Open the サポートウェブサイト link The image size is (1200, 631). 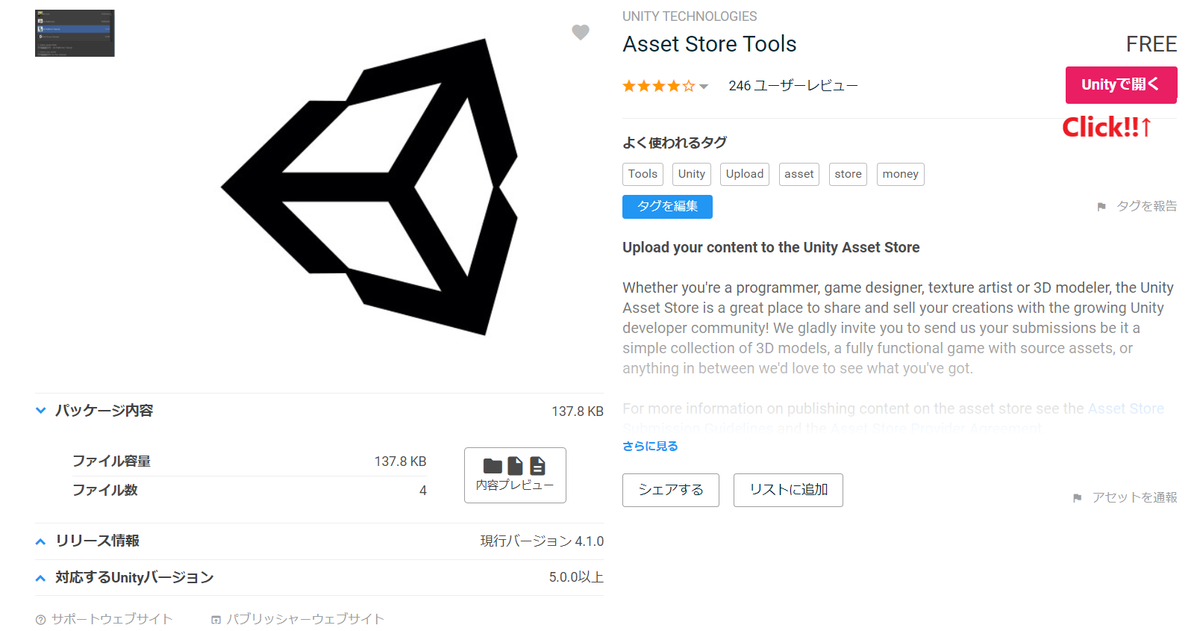[x=112, y=619]
